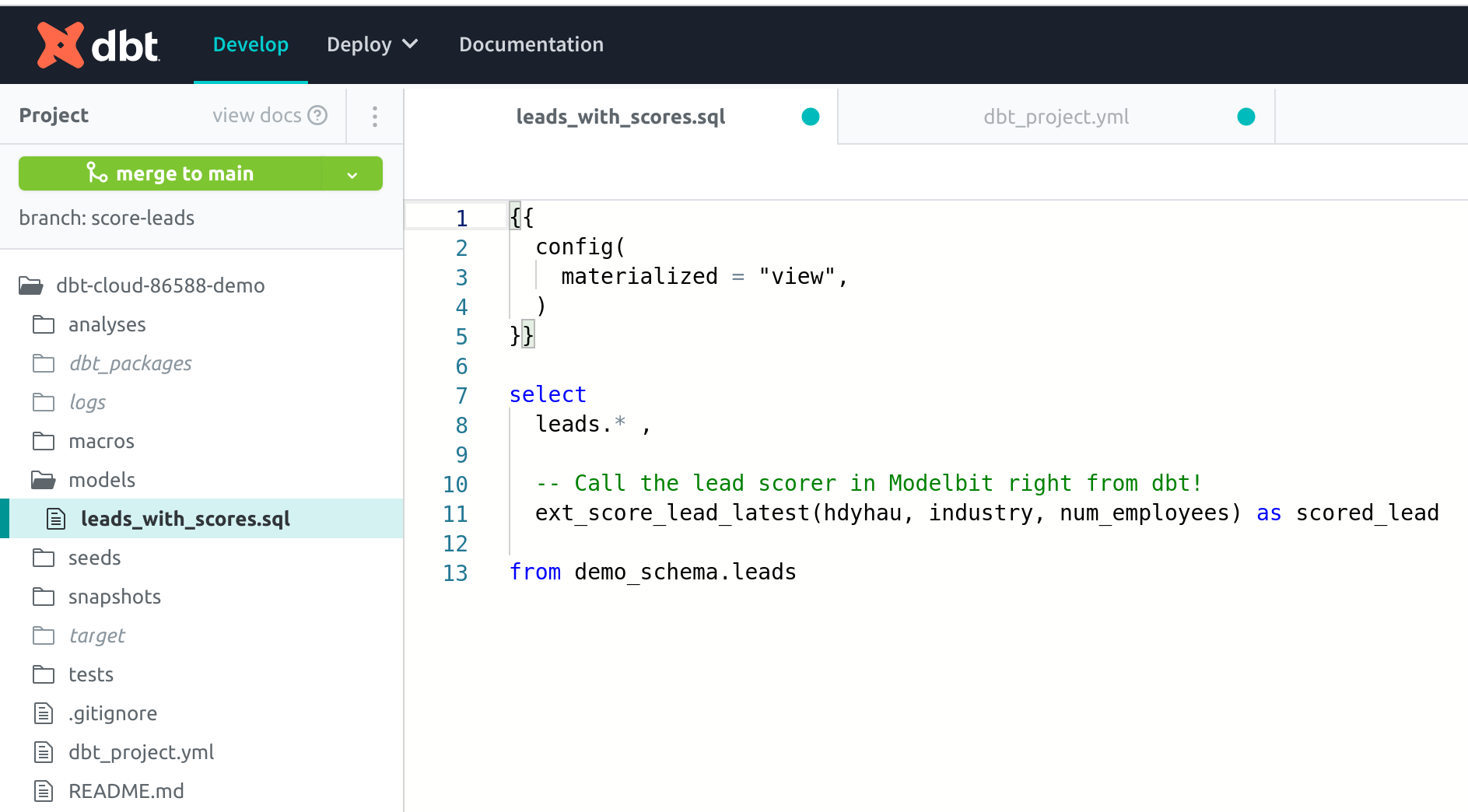Expand the merge to main dropdown arrow
This screenshot has width=1468, height=812.
coord(352,173)
